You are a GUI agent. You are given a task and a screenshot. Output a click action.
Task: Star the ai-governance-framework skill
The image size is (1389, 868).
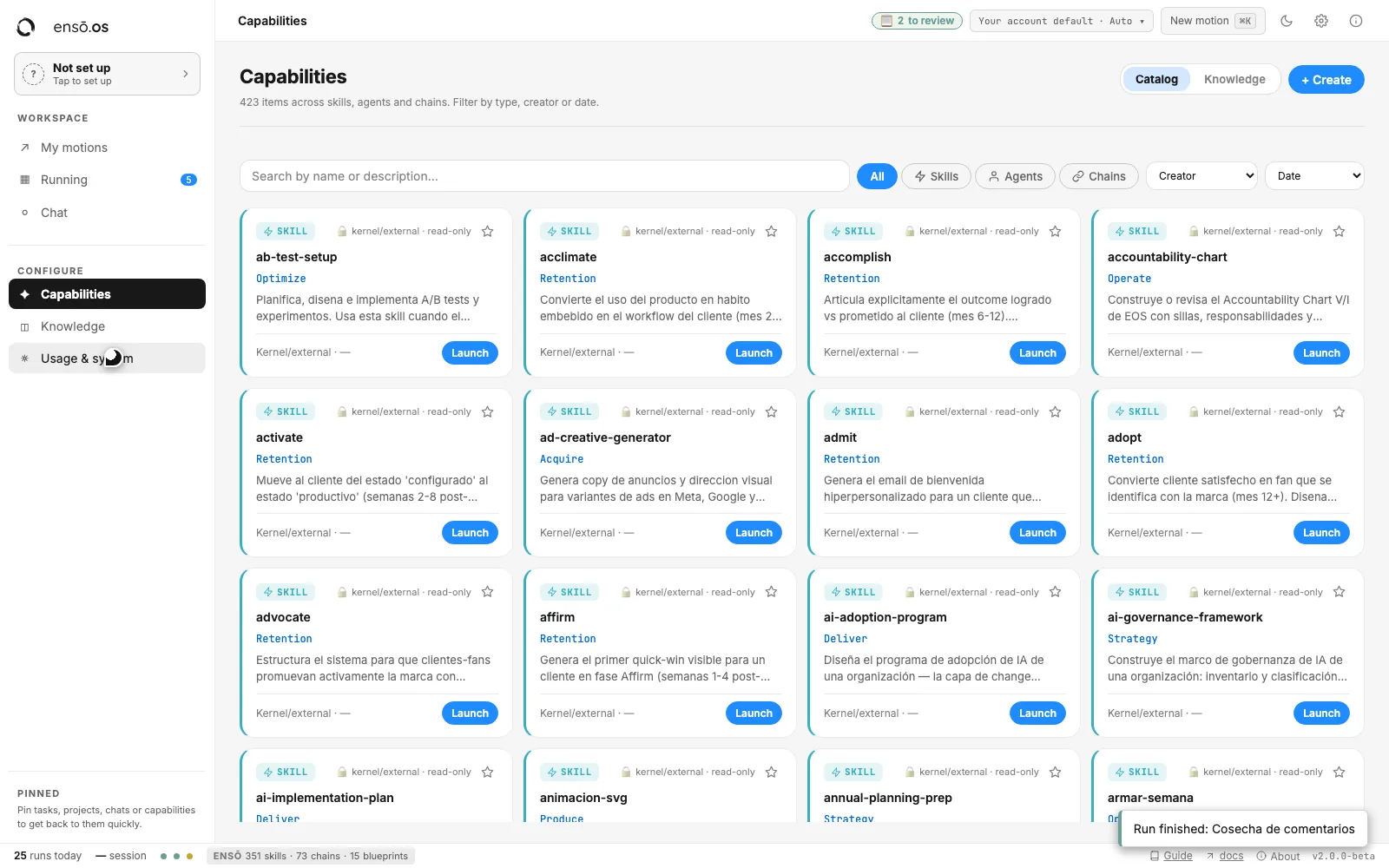1340,592
